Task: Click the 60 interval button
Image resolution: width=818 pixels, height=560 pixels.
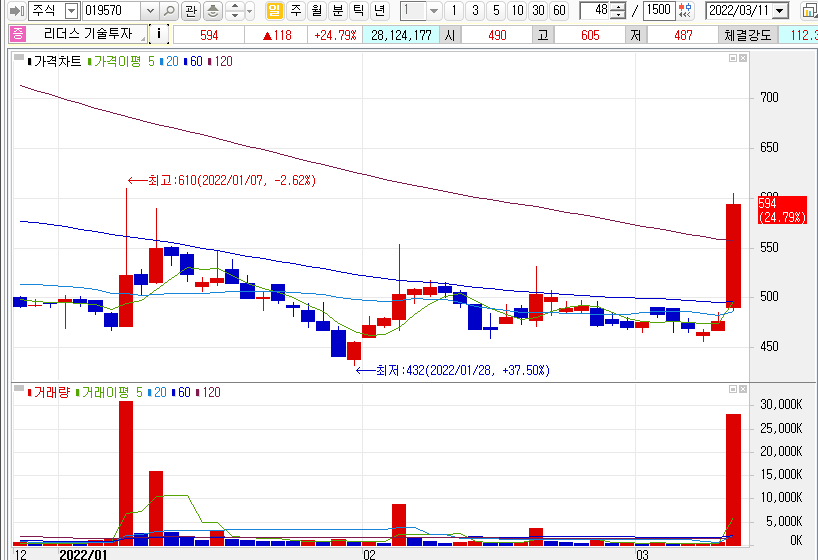Action: 559,10
